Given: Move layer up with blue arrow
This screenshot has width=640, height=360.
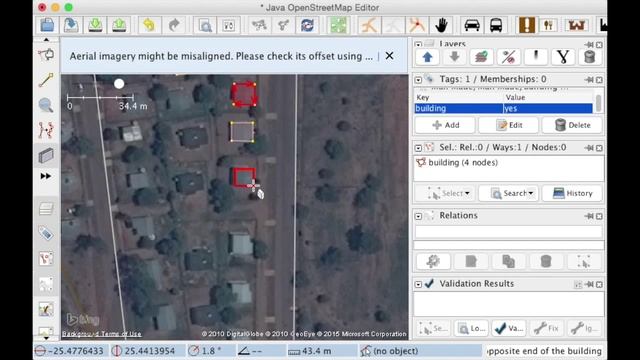Looking at the screenshot, I should pyautogui.click(x=427, y=57).
